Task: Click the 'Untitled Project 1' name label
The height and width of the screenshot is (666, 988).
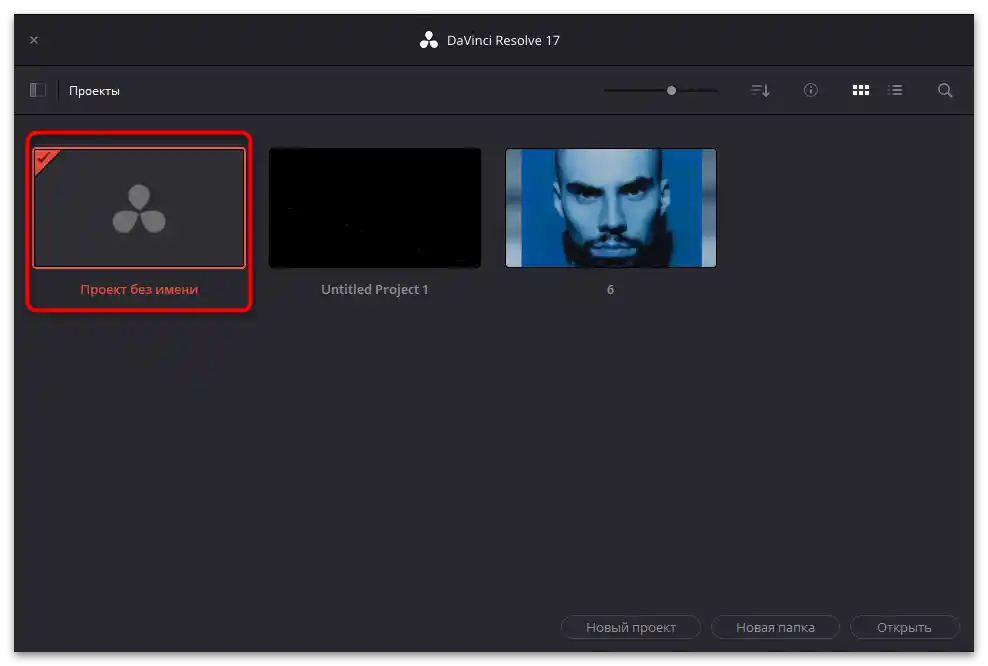Action: [x=375, y=290]
